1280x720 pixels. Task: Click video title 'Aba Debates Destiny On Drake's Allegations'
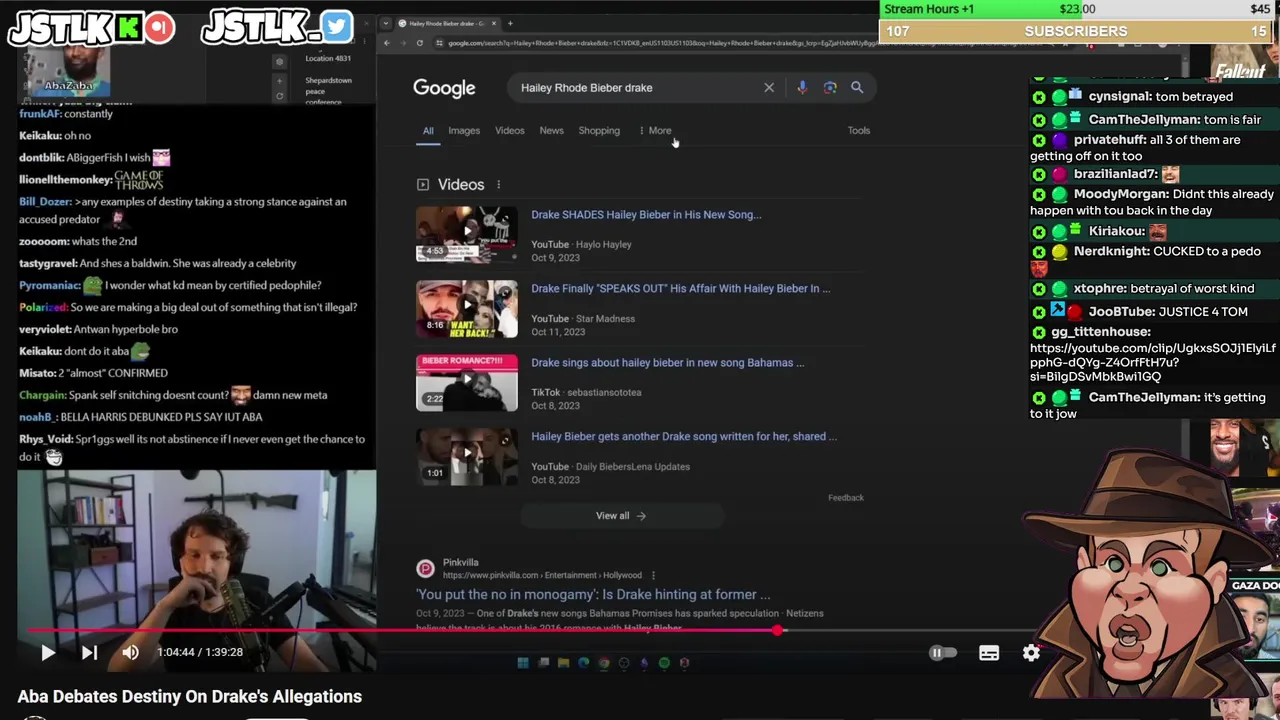[189, 697]
